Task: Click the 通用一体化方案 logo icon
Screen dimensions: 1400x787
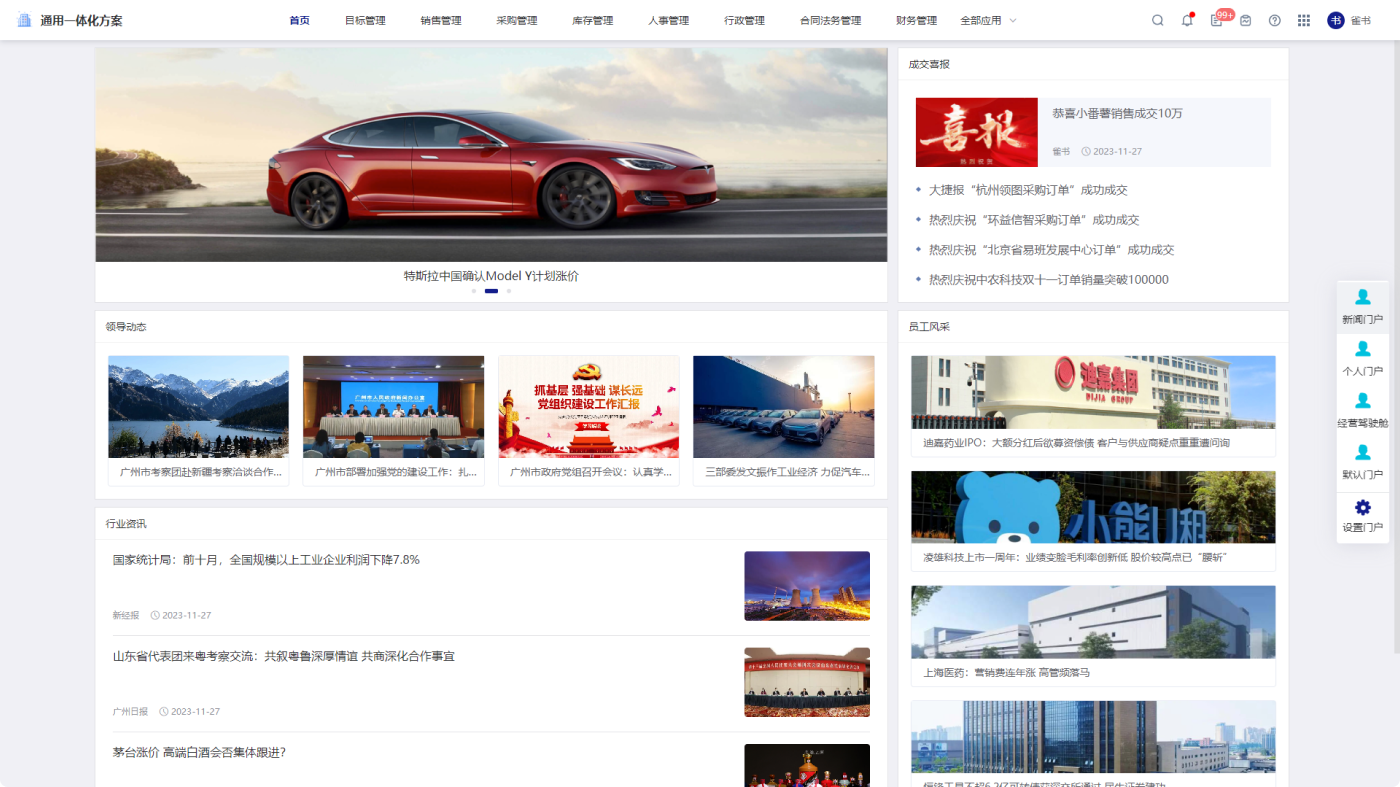Action: pos(24,20)
